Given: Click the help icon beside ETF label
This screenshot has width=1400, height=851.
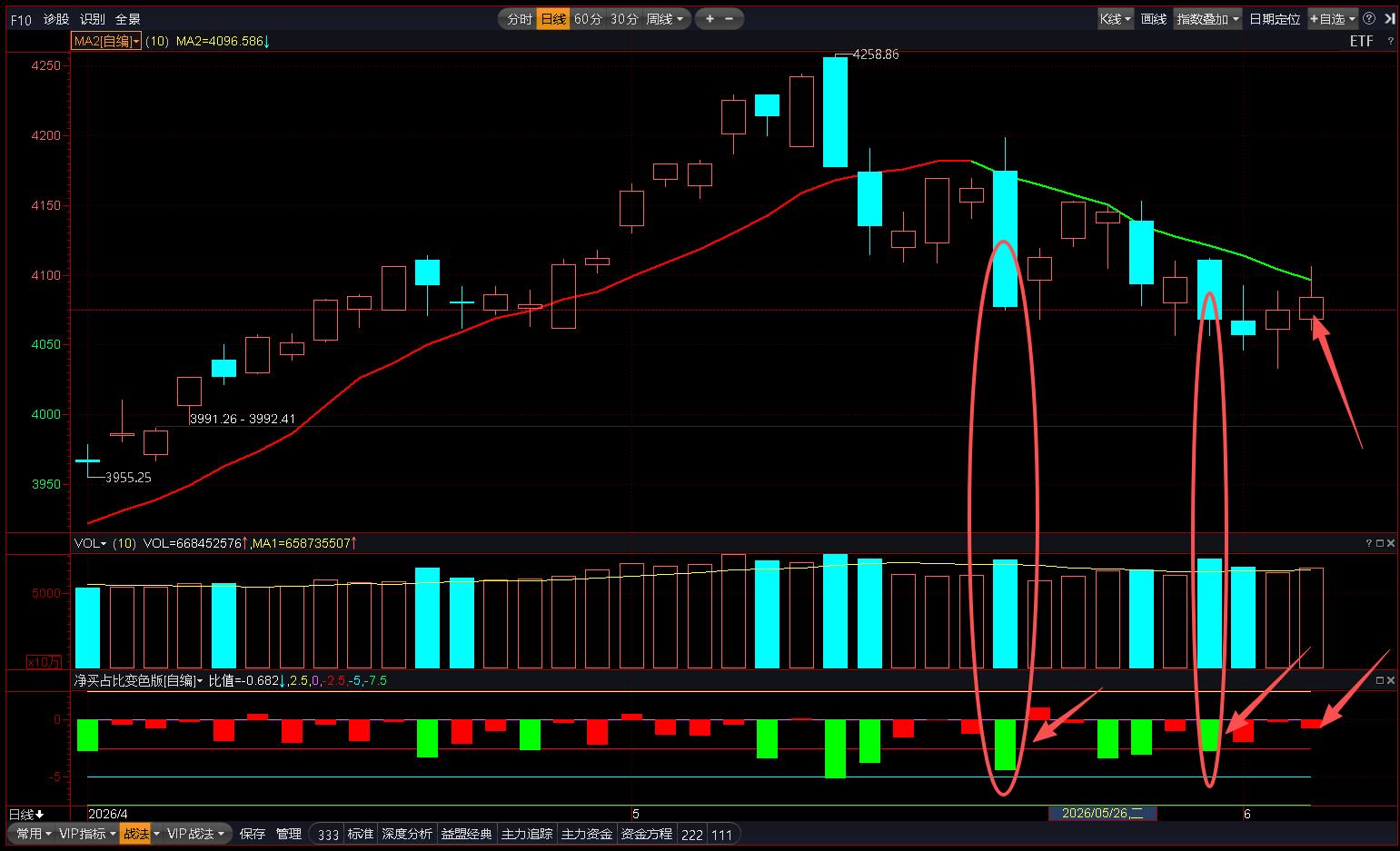Looking at the screenshot, I should pyautogui.click(x=1390, y=41).
